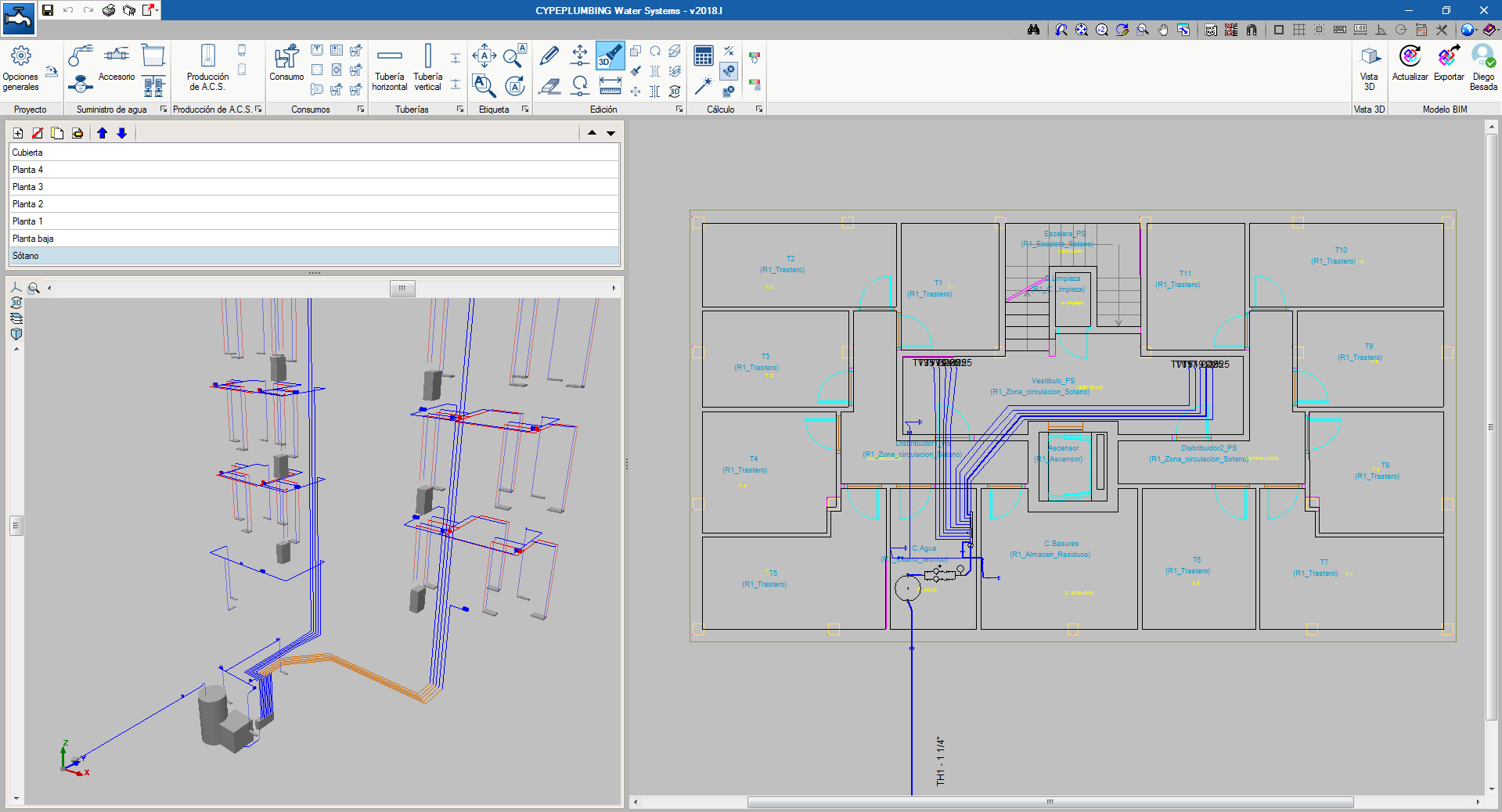
Task: Toggle the magnet object snap
Action: tap(1252, 30)
